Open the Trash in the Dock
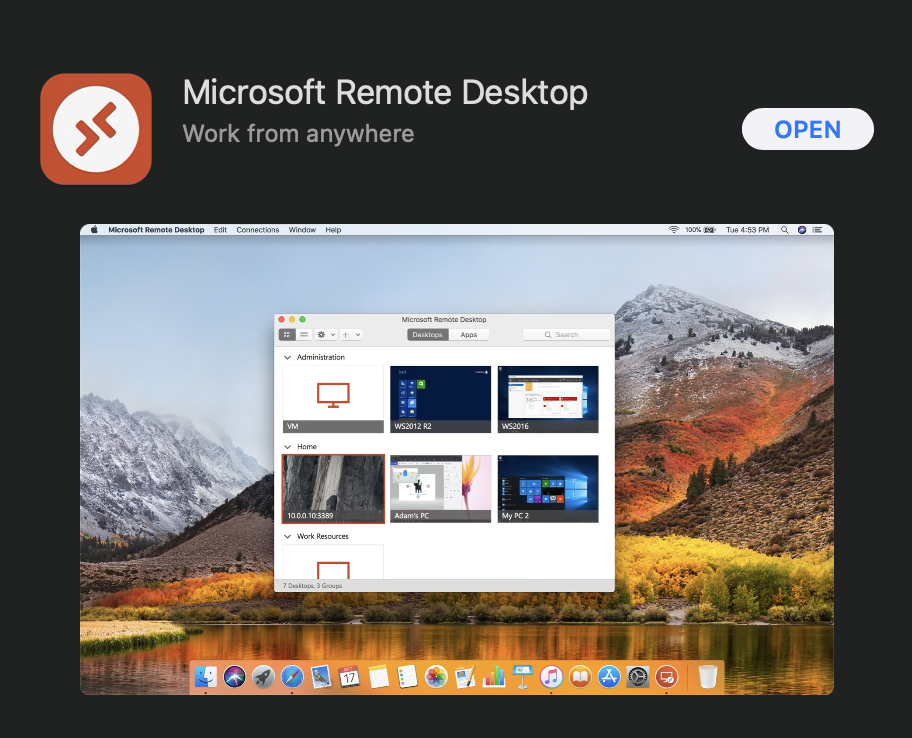This screenshot has width=912, height=738. click(x=707, y=676)
